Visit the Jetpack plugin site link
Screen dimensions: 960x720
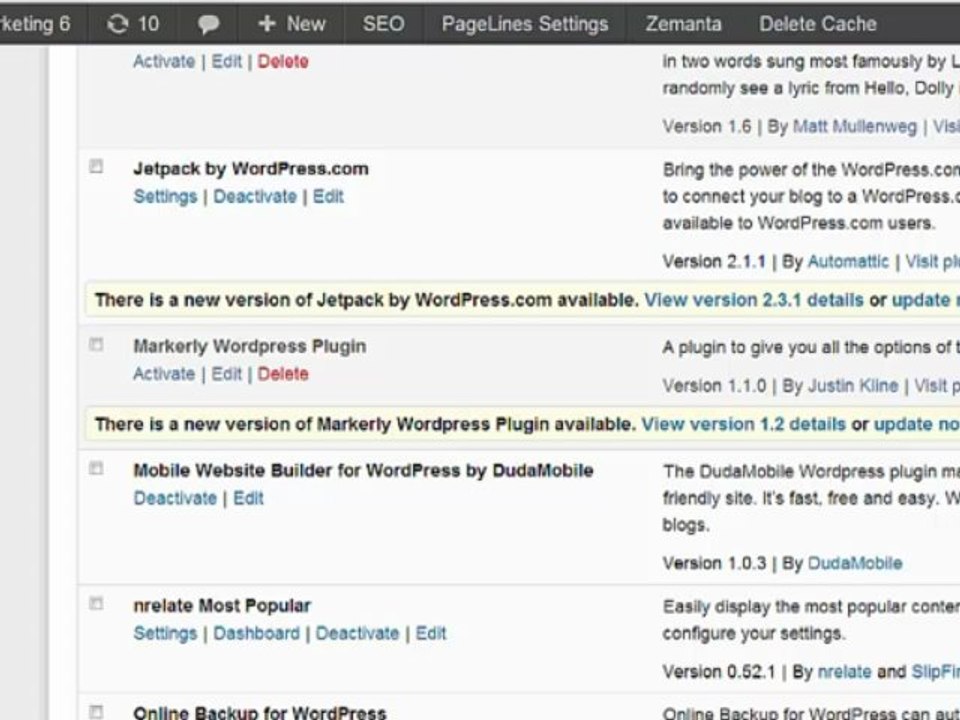(x=932, y=261)
